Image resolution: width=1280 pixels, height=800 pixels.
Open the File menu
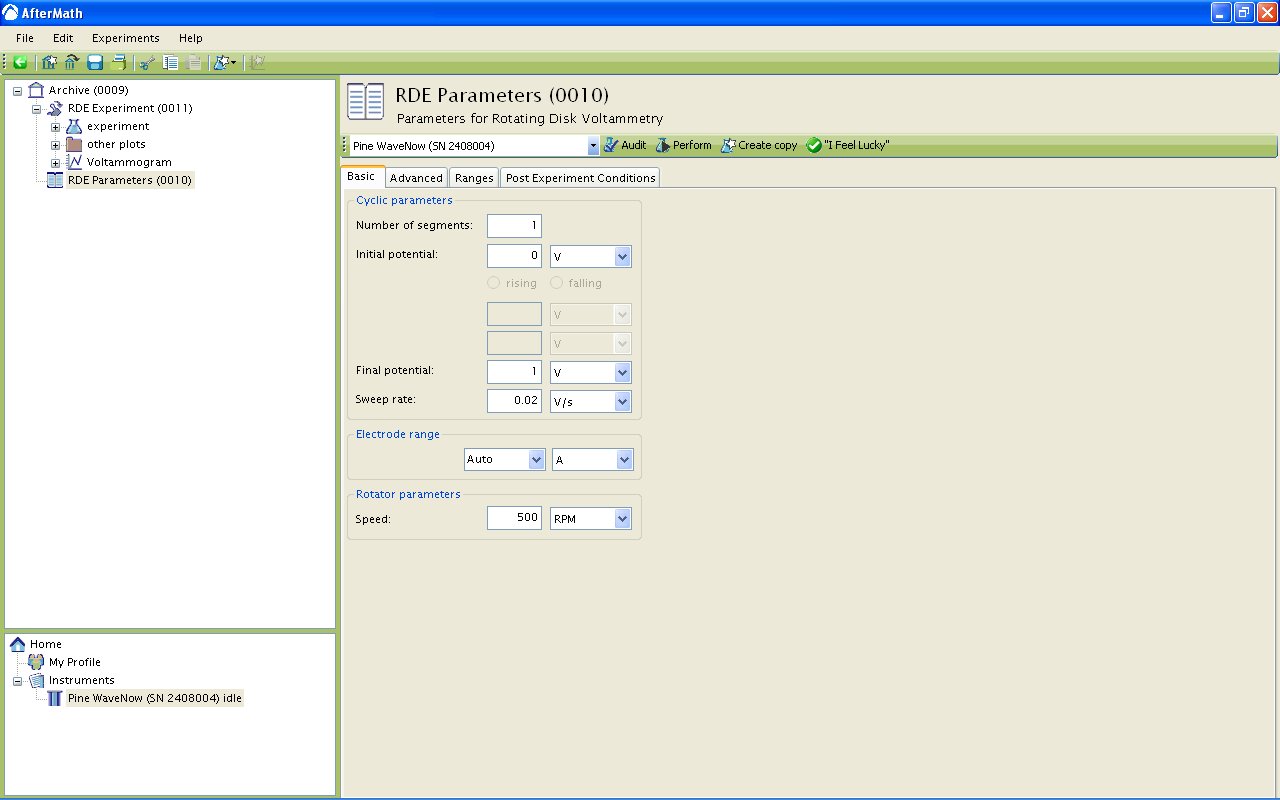point(25,38)
